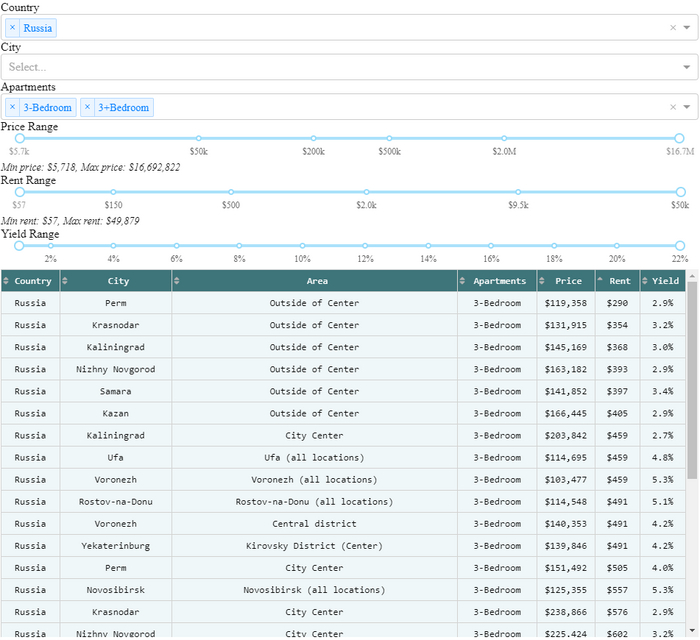Remove the 3-Bedroom tag from Apartments
Screen dimensions: 700x640
pos(13,108)
